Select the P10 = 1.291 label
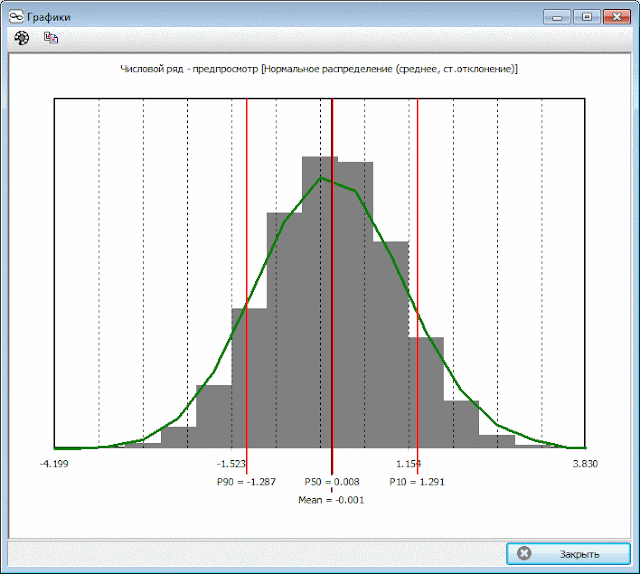The image size is (640, 574). click(x=417, y=482)
